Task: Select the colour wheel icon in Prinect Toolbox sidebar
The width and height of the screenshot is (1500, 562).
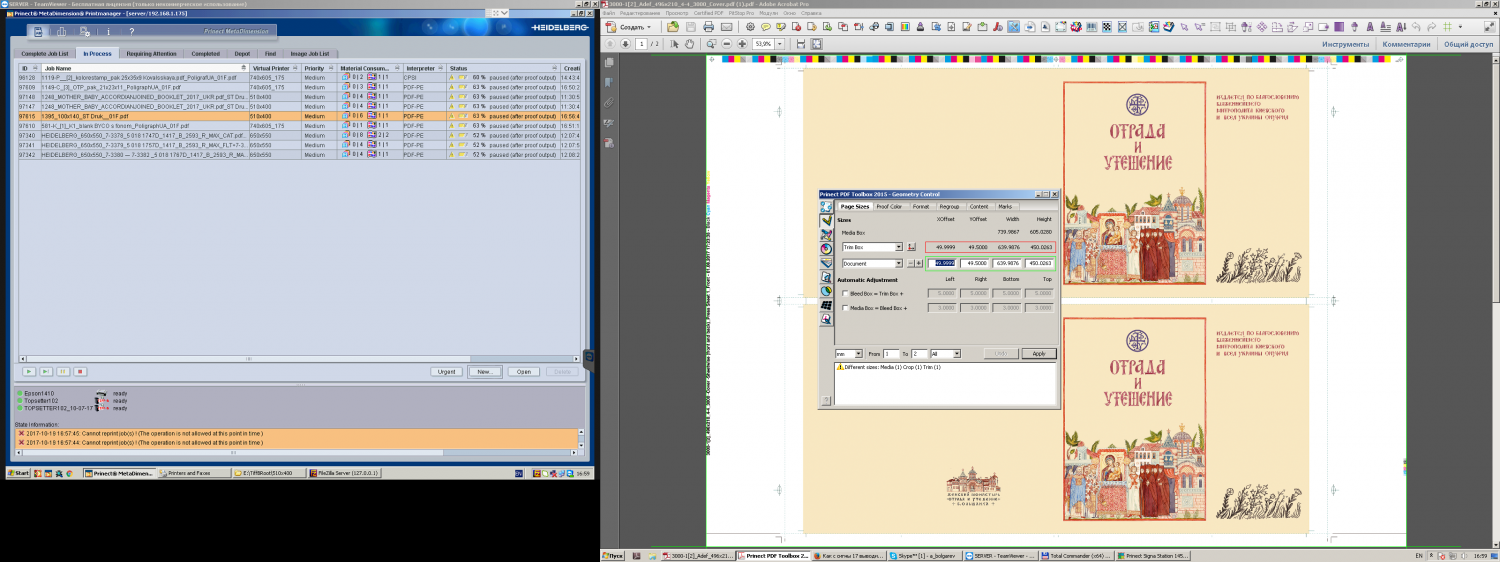Action: [826, 249]
